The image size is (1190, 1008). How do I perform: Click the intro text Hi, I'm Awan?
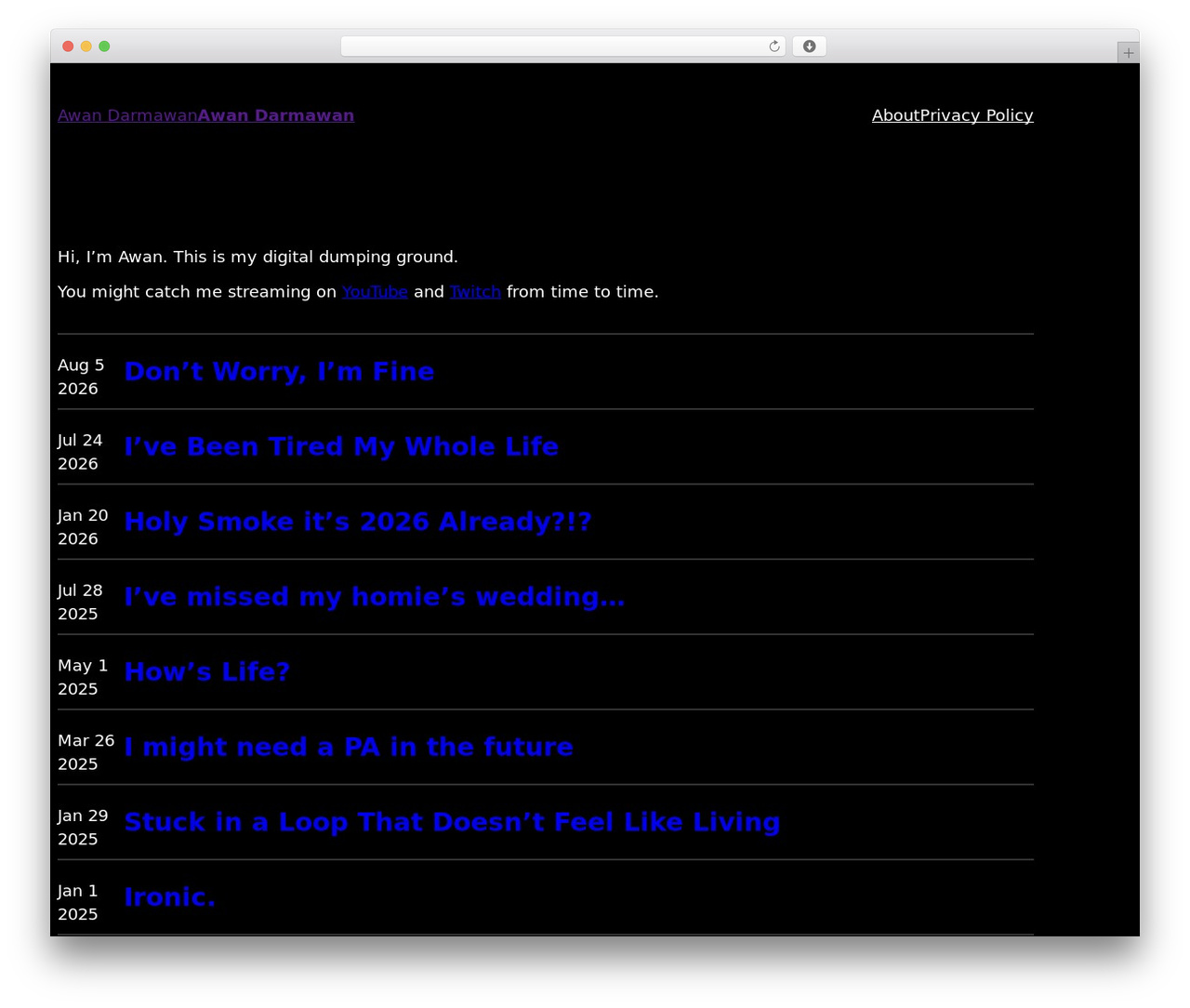tap(258, 257)
